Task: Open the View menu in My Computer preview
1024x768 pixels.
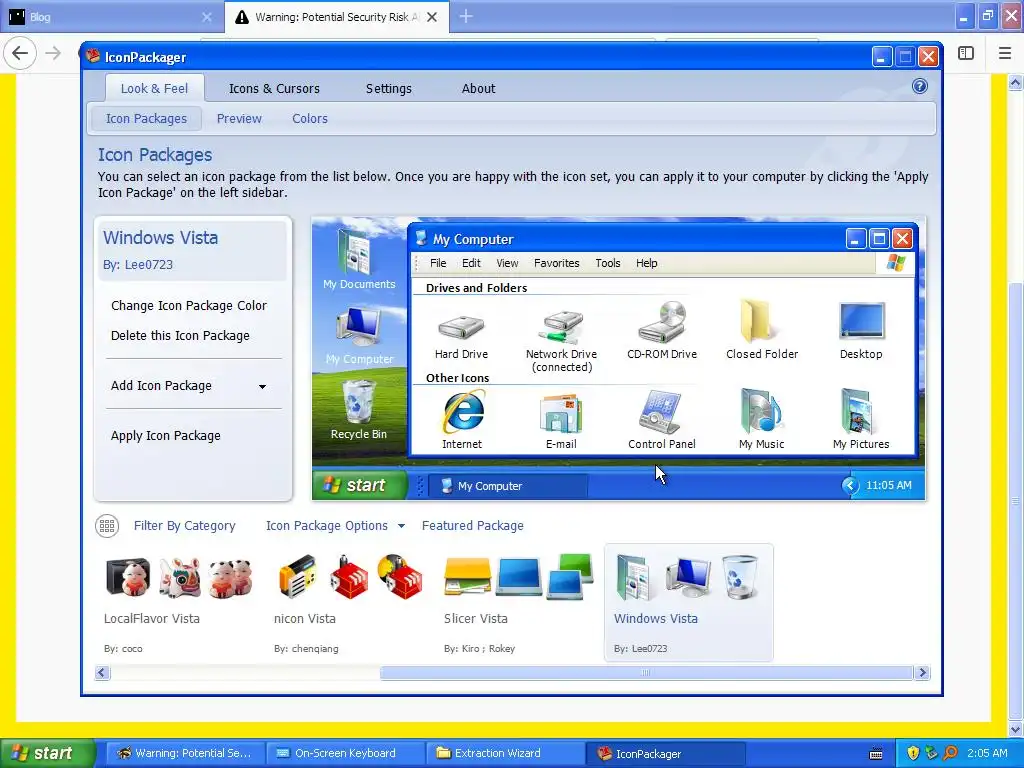Action: coord(507,263)
